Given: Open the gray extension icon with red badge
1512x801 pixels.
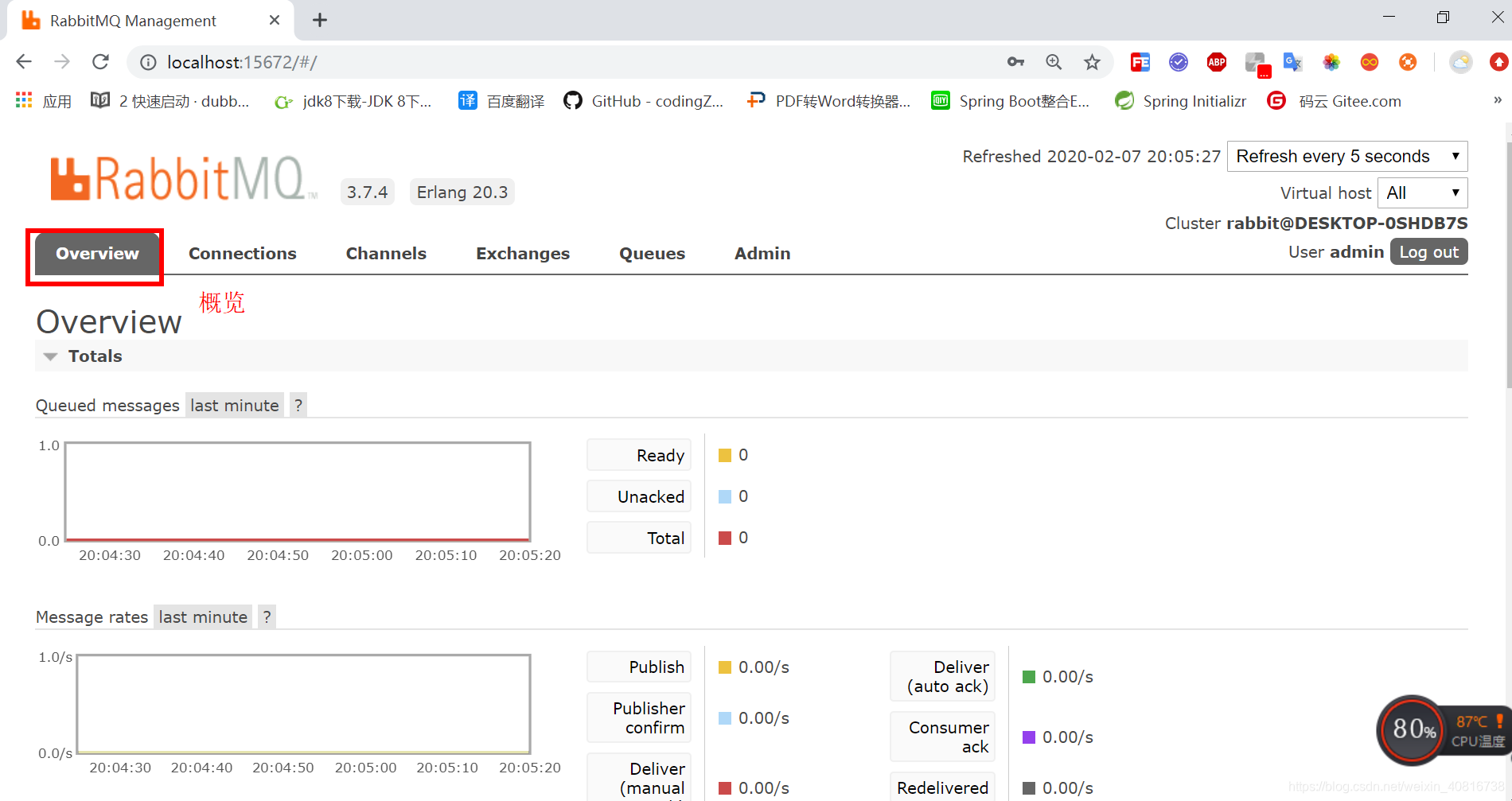Looking at the screenshot, I should pos(1257,64).
